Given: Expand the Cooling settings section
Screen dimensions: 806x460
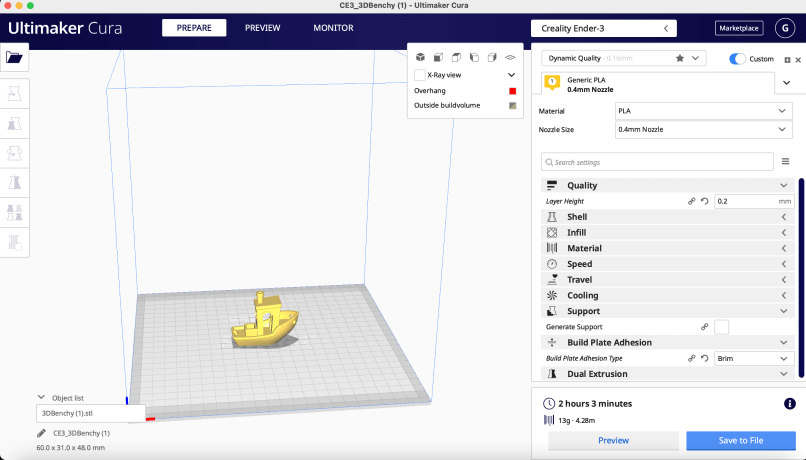Looking at the screenshot, I should point(668,296).
